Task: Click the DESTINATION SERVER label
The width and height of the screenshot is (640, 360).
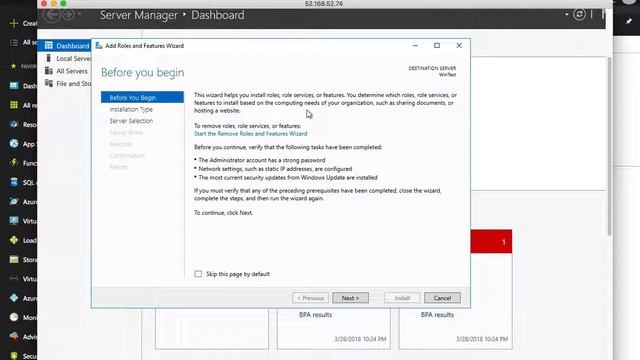Action: [x=432, y=68]
